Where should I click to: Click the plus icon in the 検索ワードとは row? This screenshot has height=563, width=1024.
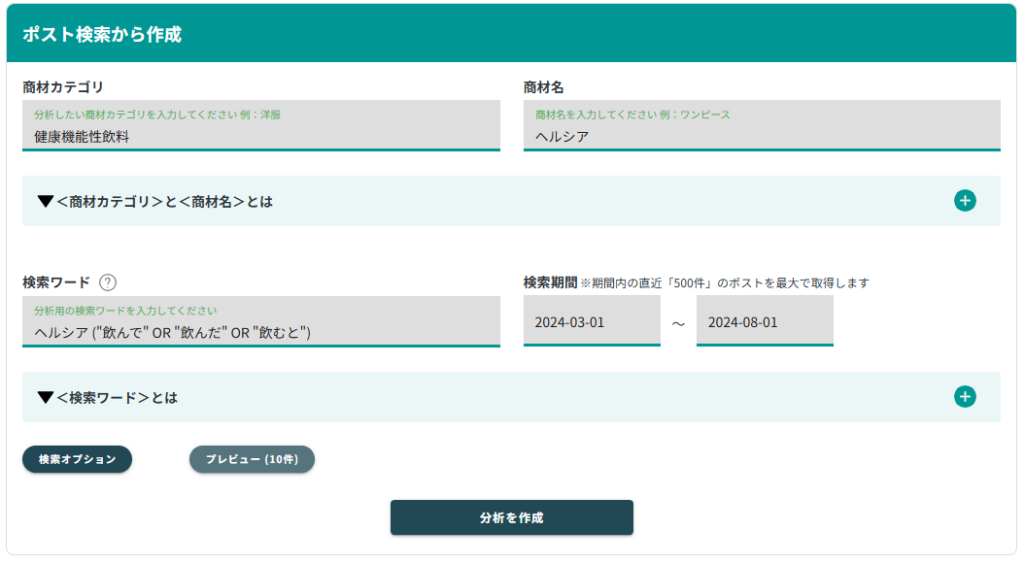tap(964, 397)
